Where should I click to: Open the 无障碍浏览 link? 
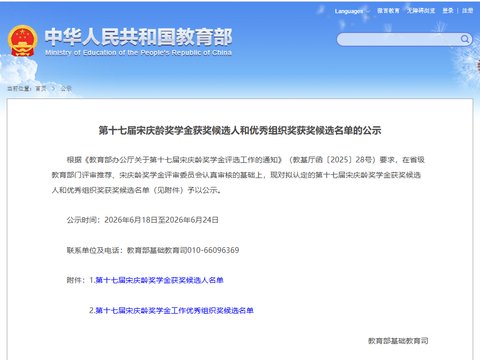coord(421,11)
